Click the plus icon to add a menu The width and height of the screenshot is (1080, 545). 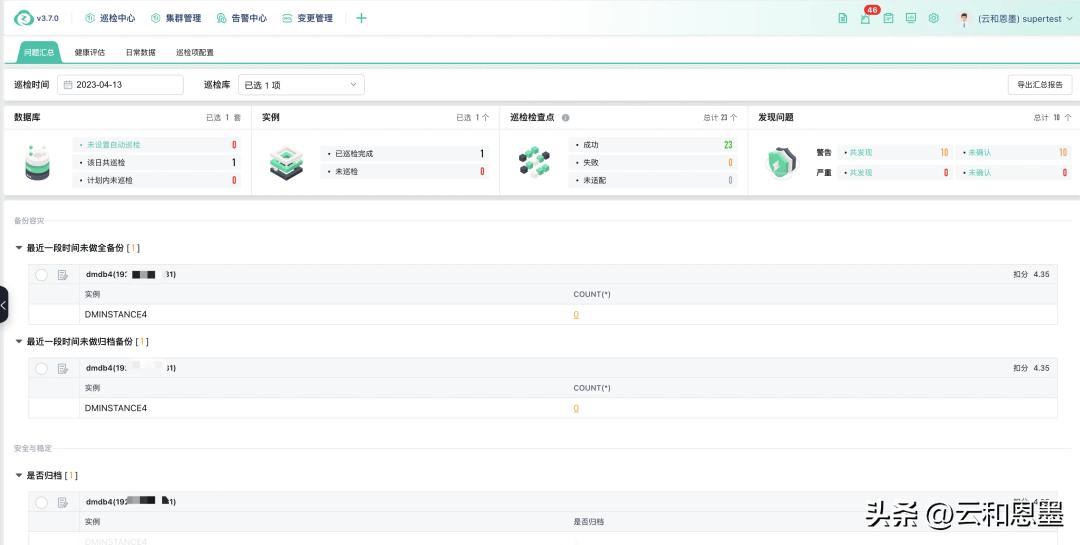[361, 19]
